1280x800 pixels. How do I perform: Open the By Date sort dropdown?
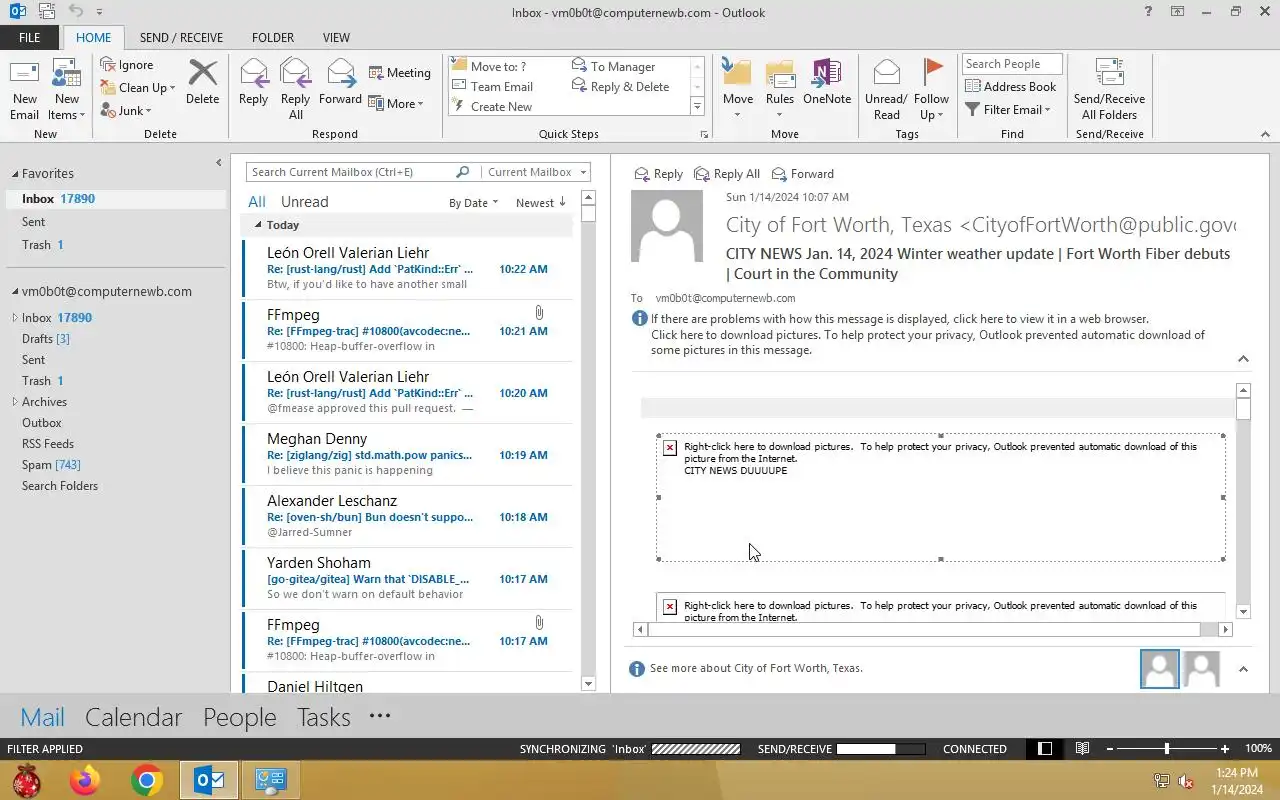click(473, 203)
